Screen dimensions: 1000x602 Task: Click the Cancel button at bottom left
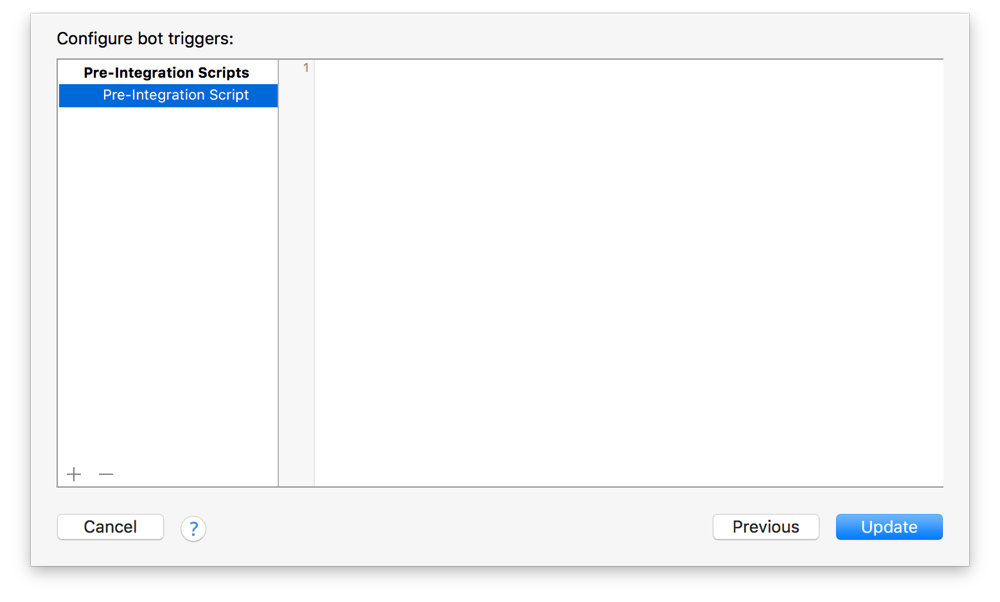point(110,526)
